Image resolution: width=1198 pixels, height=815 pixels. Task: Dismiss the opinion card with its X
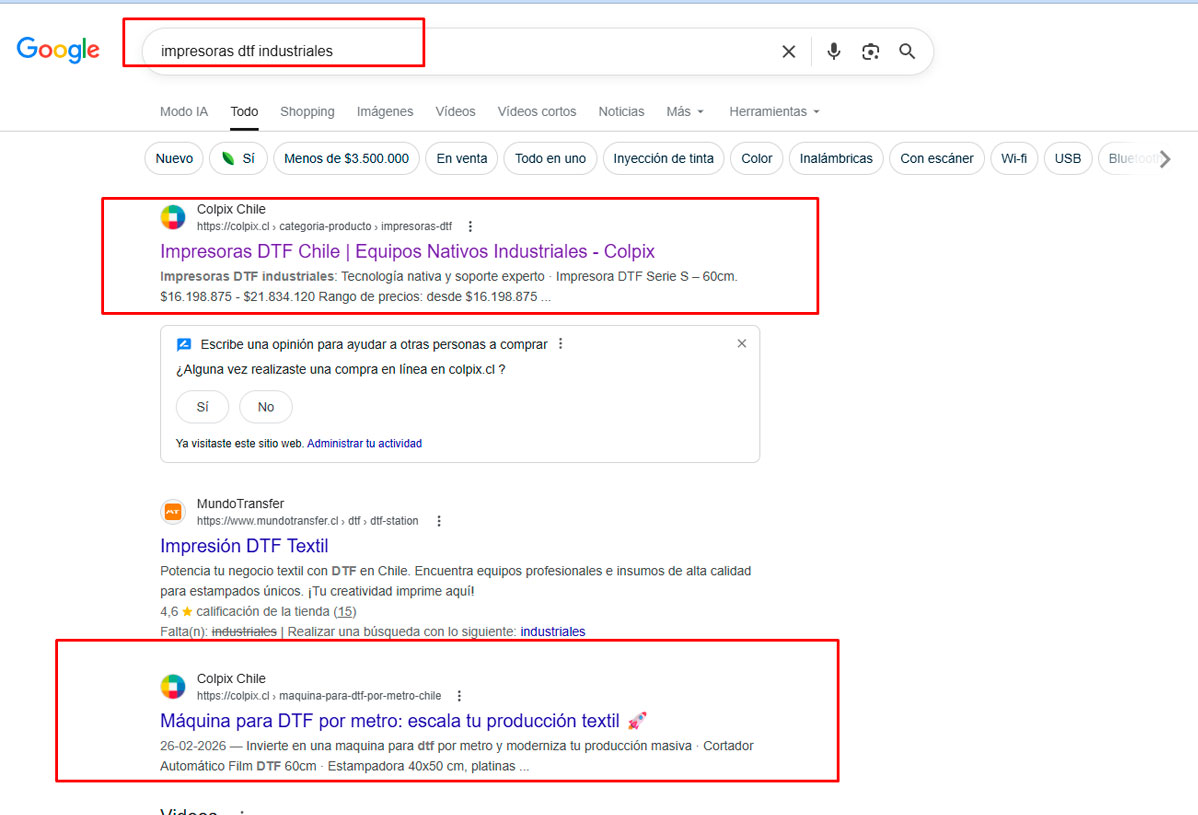click(x=741, y=344)
